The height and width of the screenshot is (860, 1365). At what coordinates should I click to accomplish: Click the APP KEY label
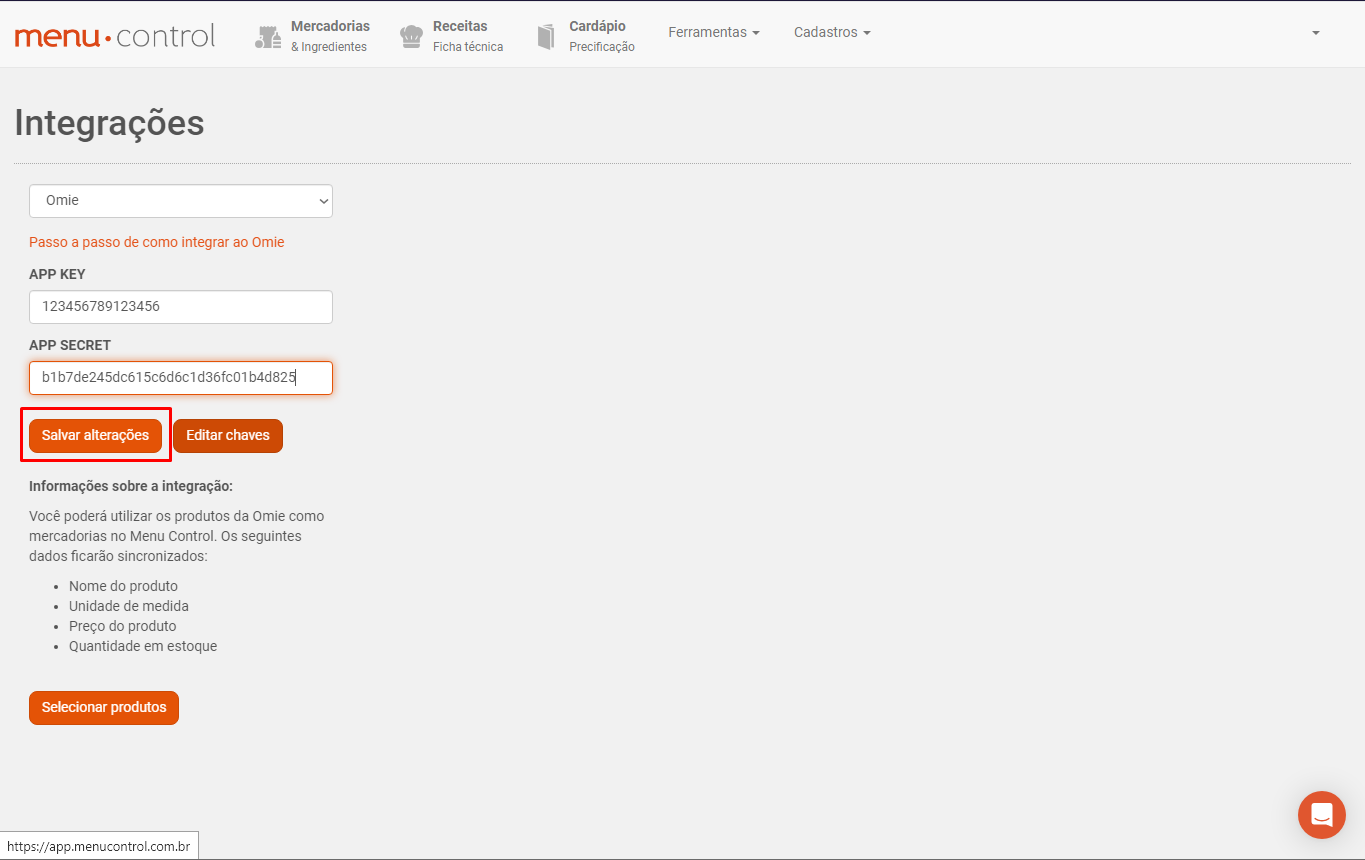click(57, 274)
